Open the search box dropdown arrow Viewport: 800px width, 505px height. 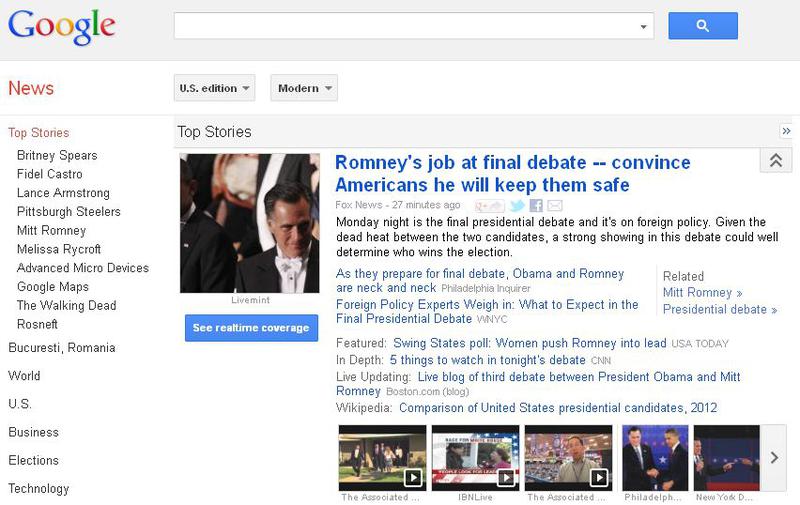point(643,27)
